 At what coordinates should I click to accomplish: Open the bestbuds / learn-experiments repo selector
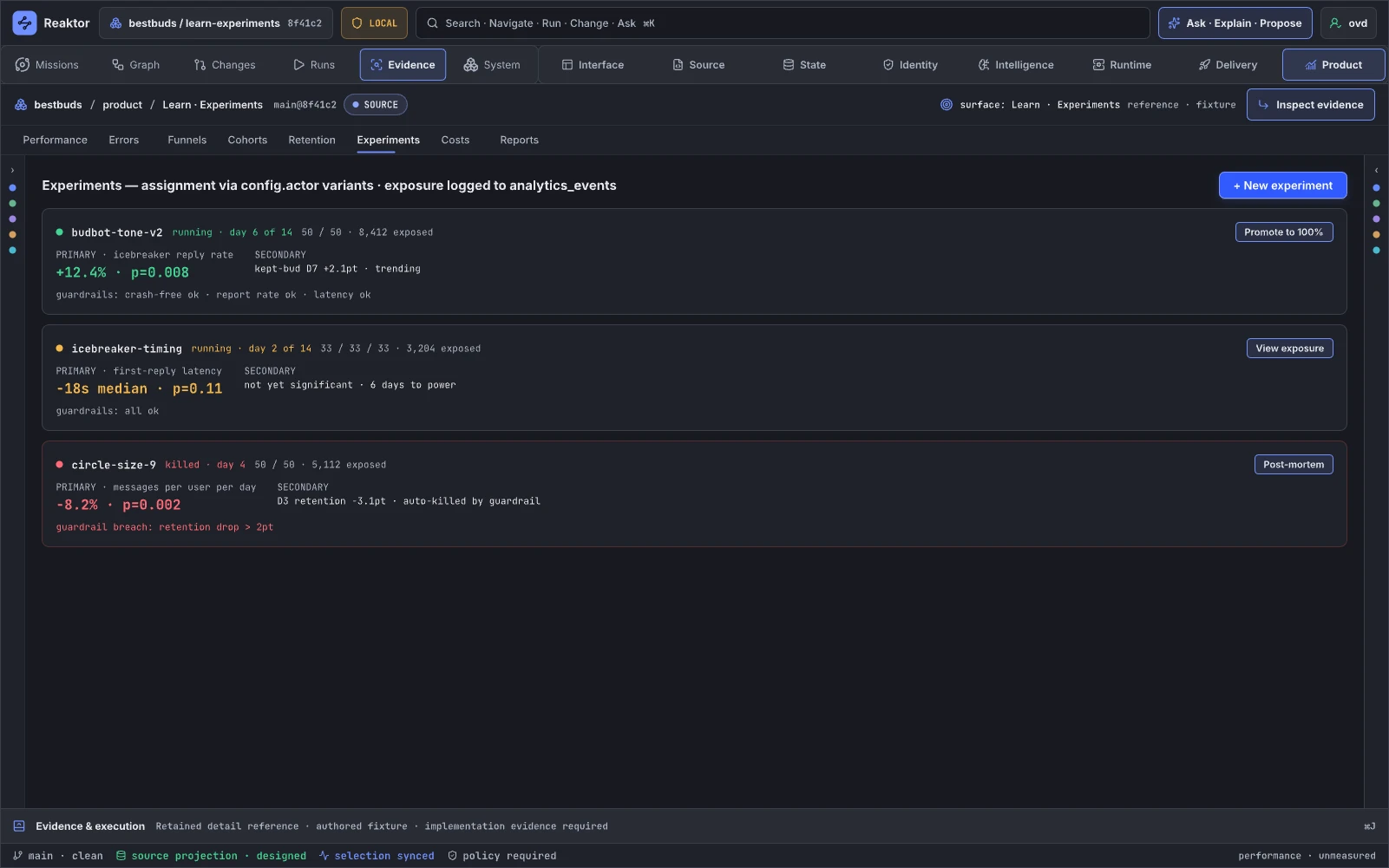pyautogui.click(x=216, y=23)
